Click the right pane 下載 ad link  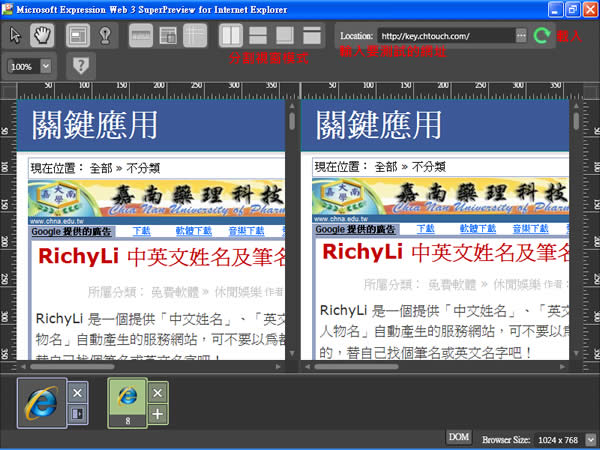coord(425,229)
